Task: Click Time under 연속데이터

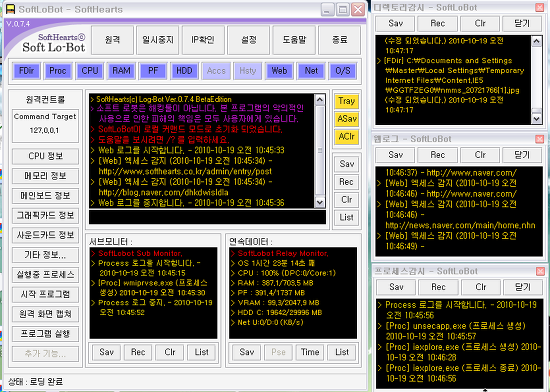Action: (310, 352)
